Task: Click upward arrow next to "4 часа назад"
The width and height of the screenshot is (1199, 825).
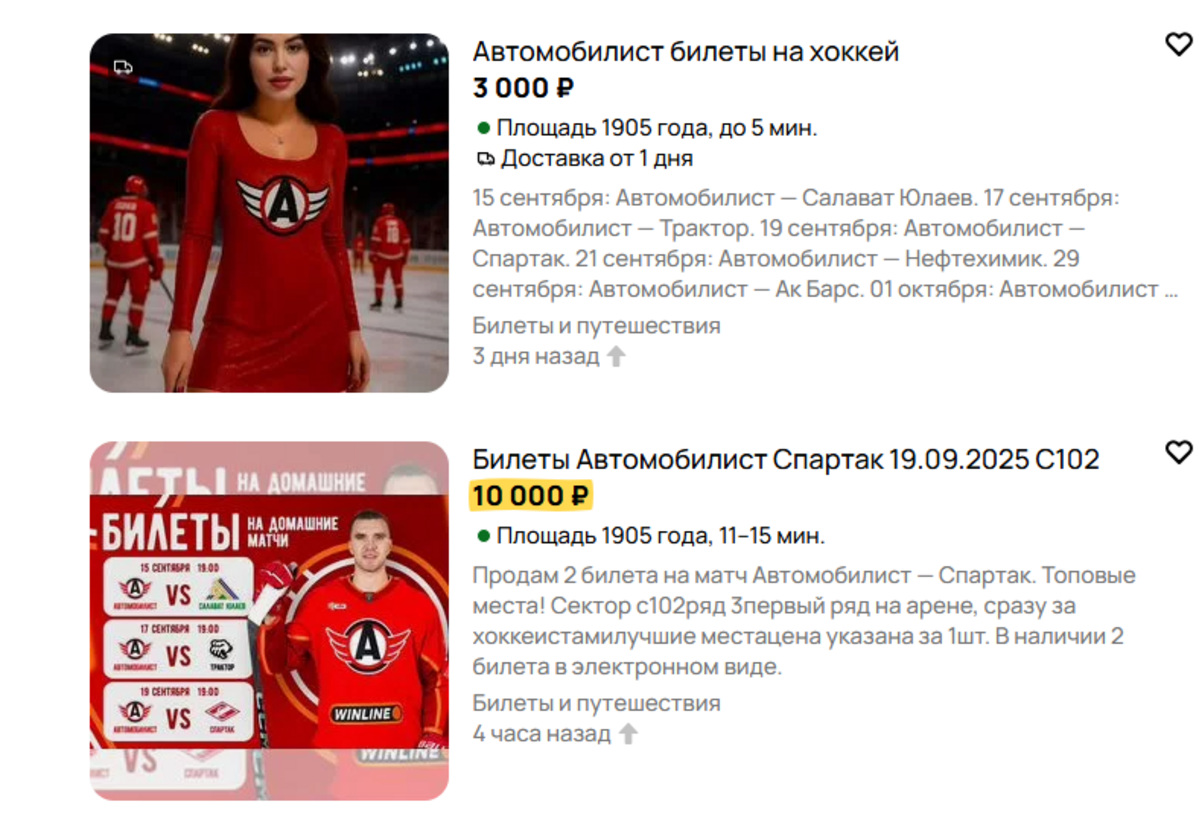Action: 629,734
